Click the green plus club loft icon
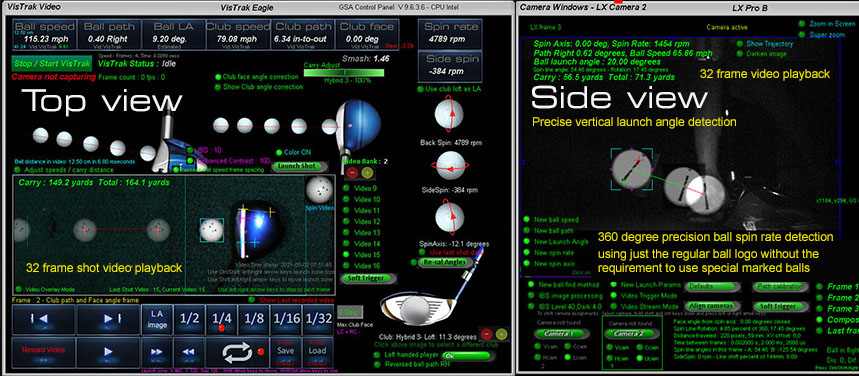 (501, 334)
